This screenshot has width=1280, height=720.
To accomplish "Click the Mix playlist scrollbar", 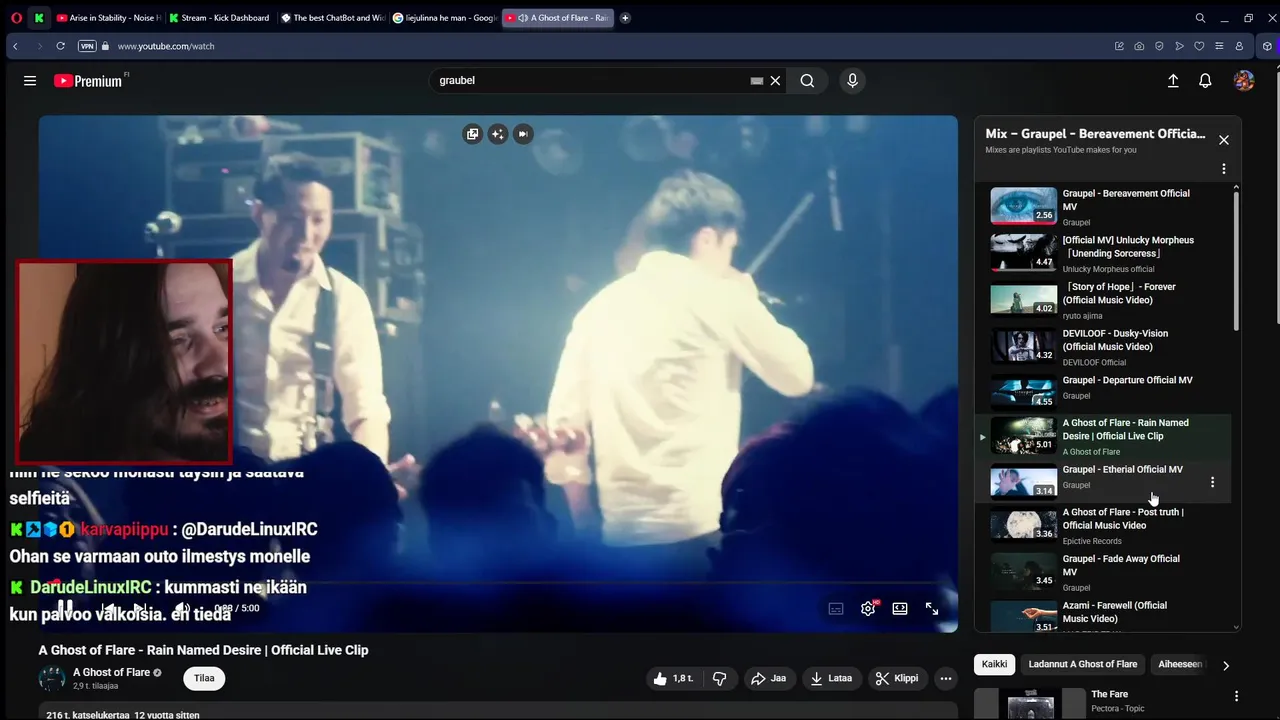I will 1237,260.
